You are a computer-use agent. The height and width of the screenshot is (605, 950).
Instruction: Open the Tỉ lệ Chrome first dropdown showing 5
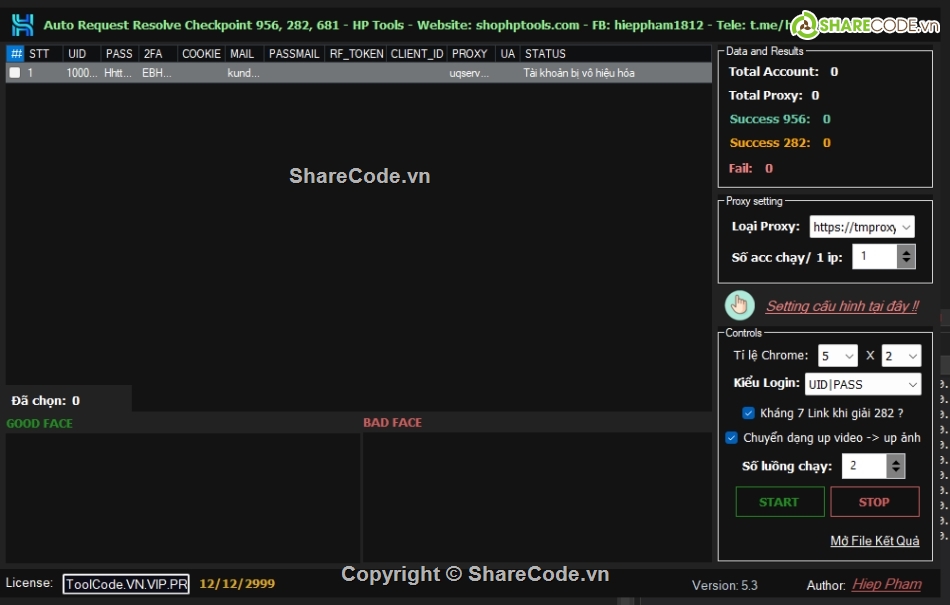837,356
